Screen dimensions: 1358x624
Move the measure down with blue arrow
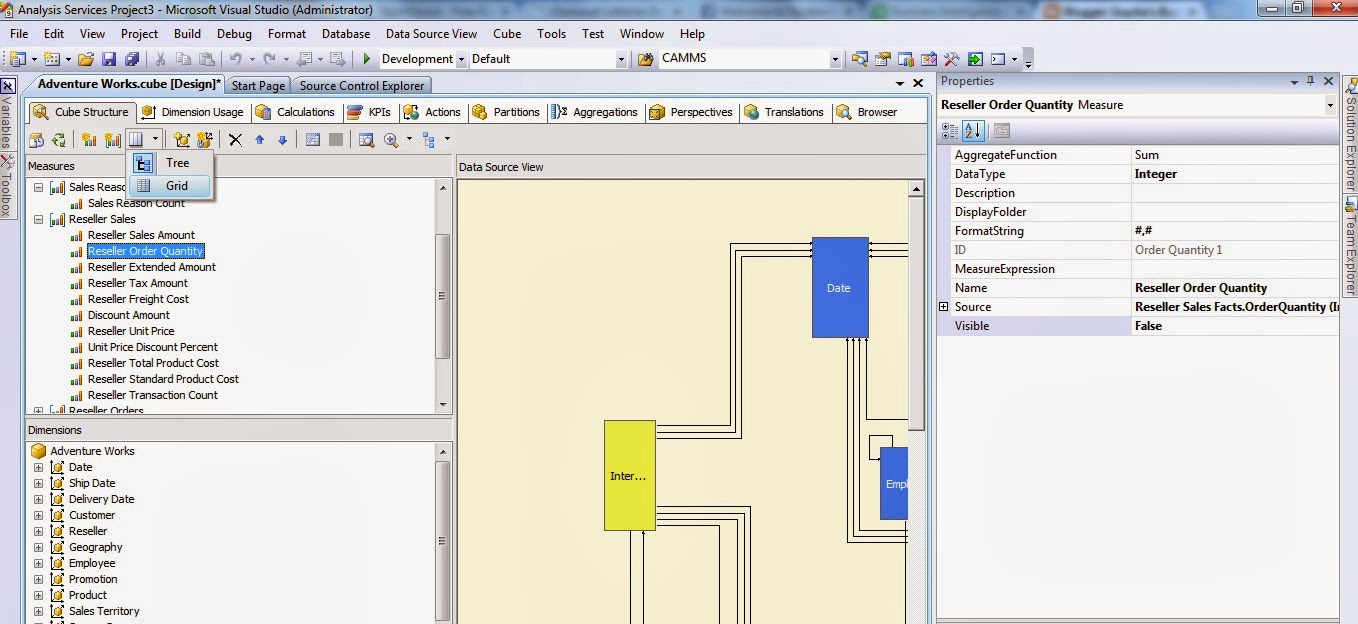click(x=282, y=140)
